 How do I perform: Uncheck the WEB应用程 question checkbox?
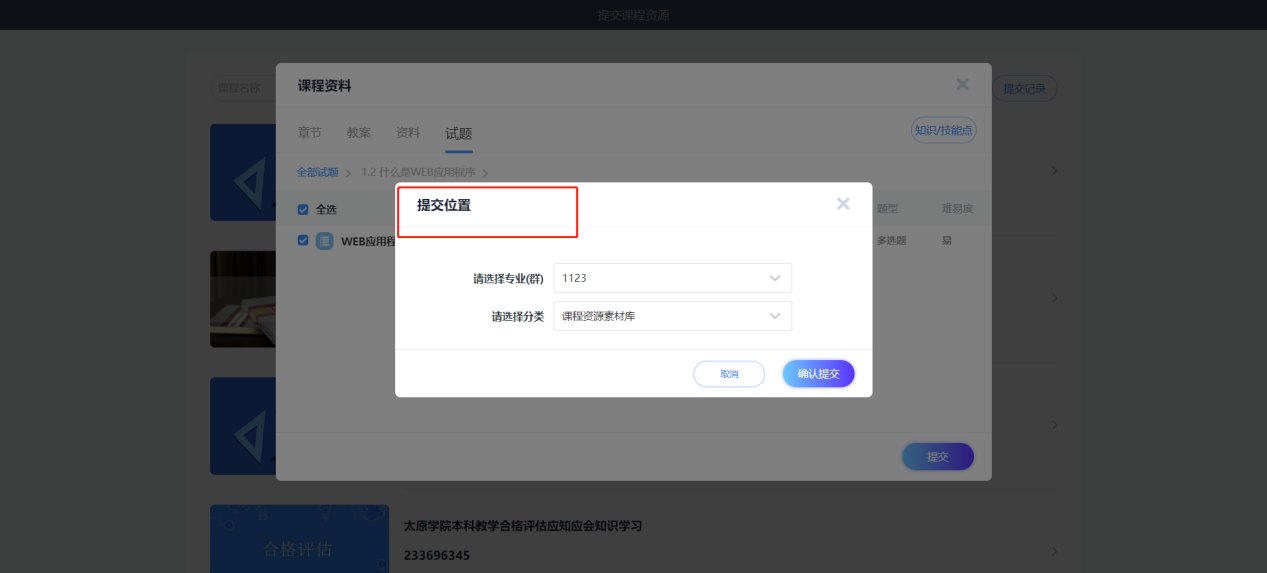(303, 241)
